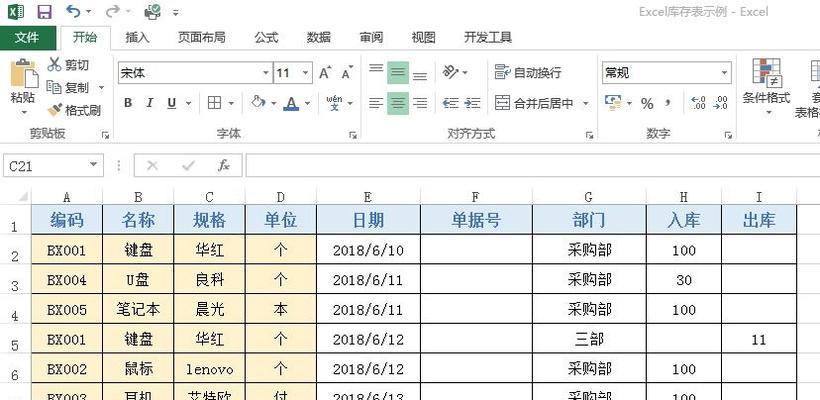Open the 文件 File tab
Image resolution: width=820 pixels, height=400 pixels.
tap(27, 38)
